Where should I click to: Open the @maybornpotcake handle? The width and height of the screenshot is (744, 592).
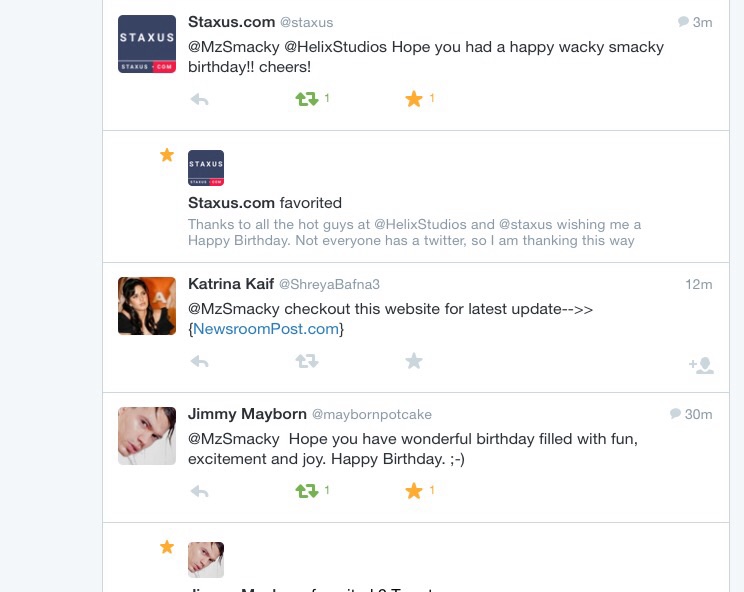coord(372,415)
